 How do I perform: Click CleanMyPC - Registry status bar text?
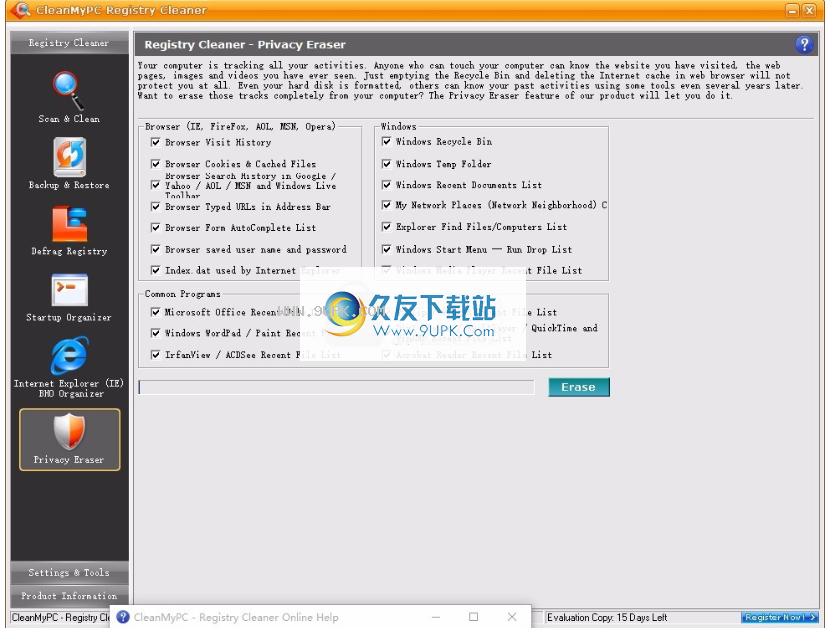(x=61, y=617)
